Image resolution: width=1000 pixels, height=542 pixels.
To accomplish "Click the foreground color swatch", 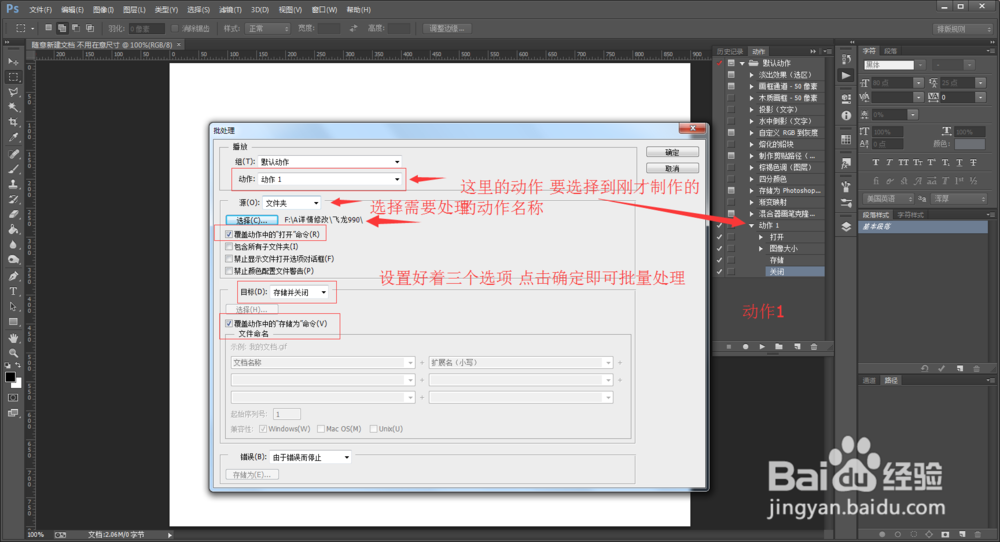I will tap(10, 377).
